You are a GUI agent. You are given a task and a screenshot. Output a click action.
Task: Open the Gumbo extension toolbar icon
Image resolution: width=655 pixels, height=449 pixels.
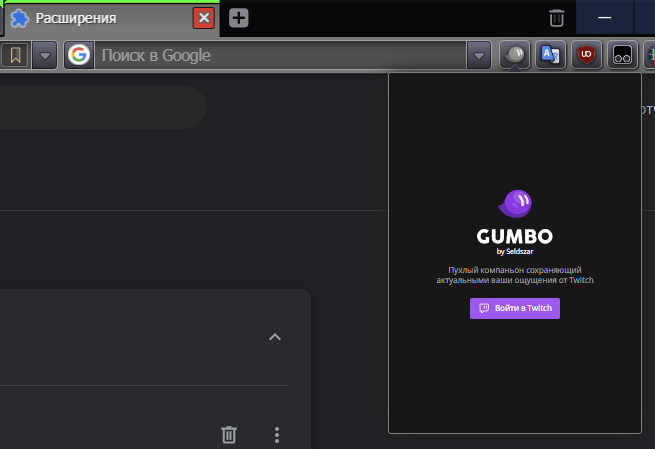click(x=515, y=55)
